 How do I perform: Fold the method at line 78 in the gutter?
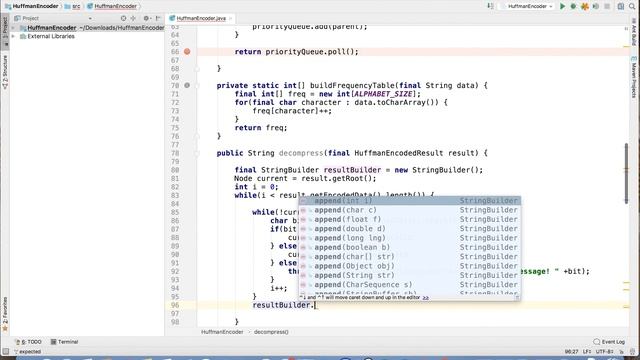197,153
